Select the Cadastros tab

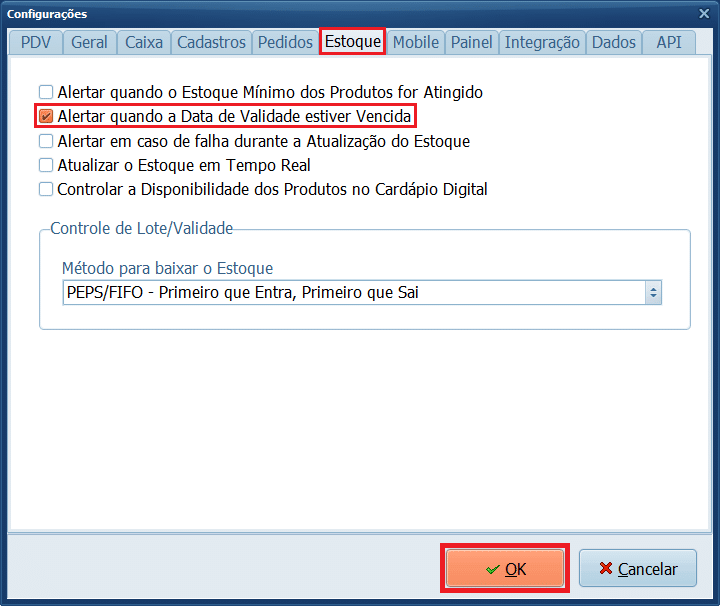(211, 42)
